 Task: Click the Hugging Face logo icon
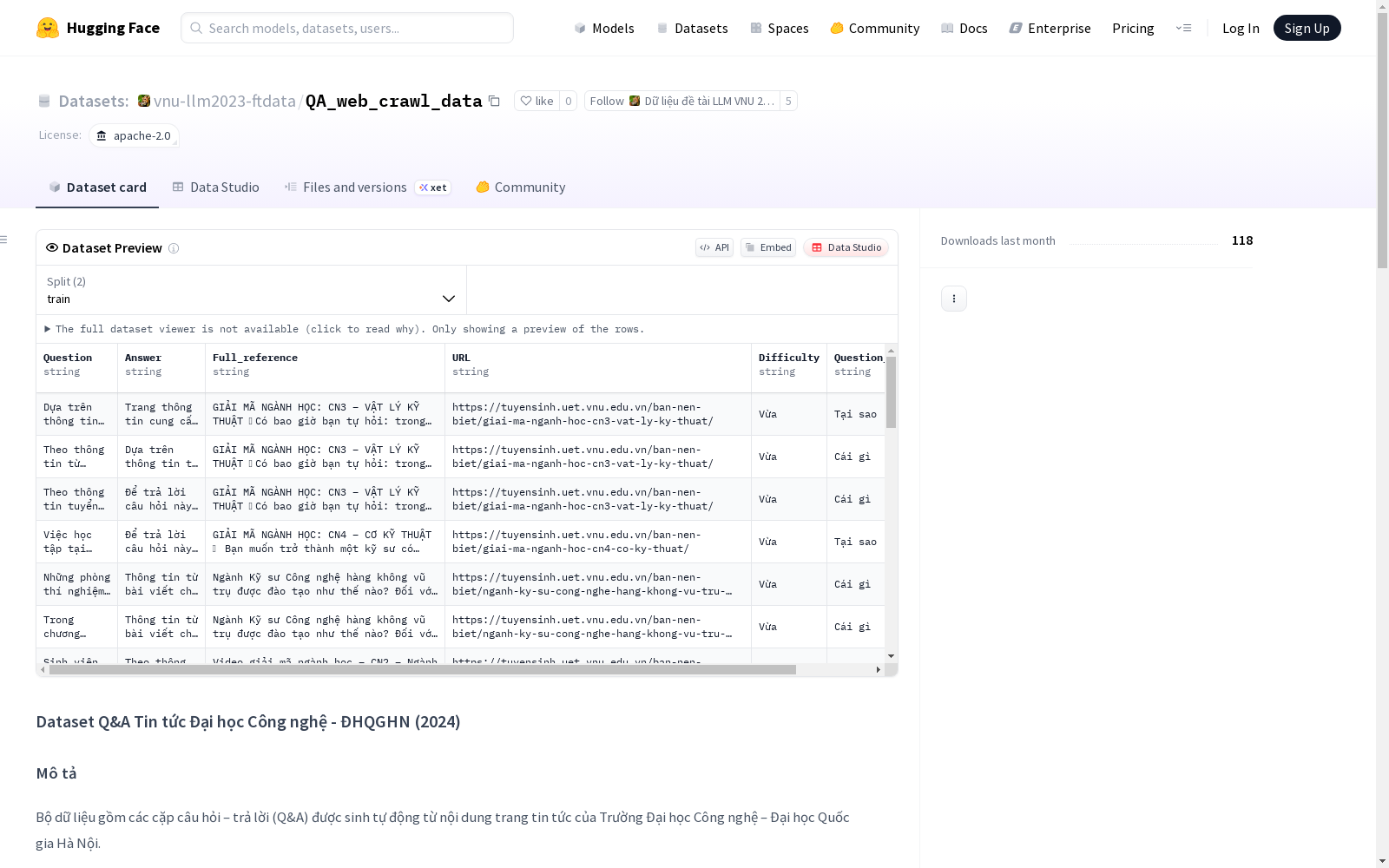(x=48, y=28)
